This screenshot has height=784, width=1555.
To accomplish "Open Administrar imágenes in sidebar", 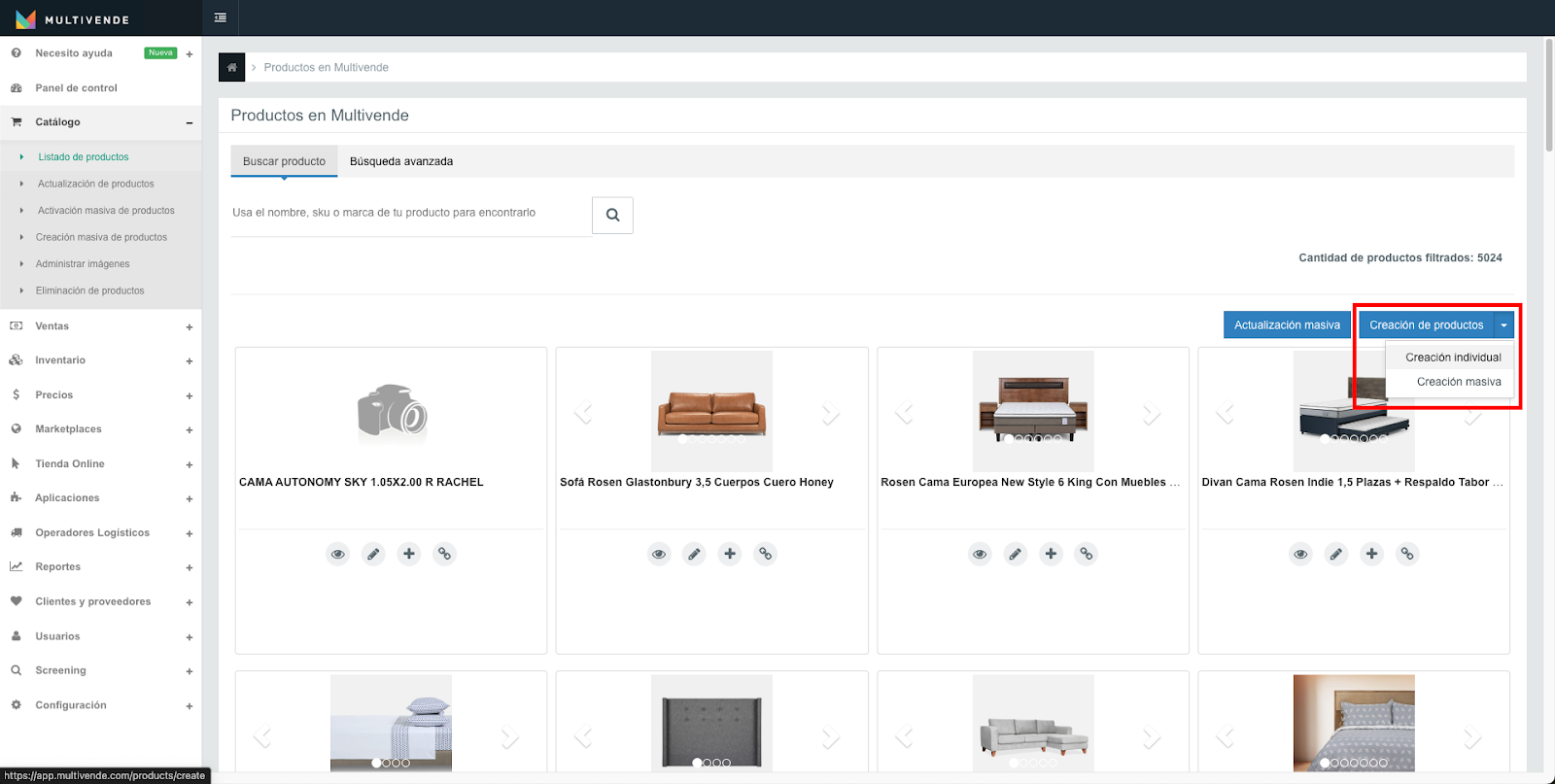I will (x=83, y=263).
